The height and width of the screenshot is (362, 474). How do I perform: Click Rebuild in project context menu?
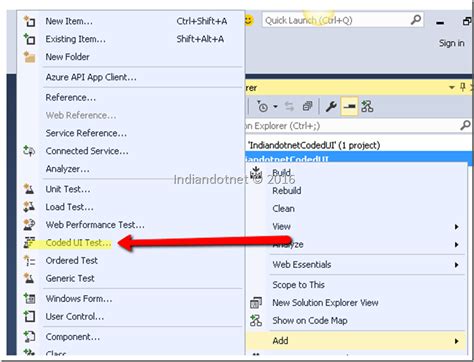tap(287, 191)
